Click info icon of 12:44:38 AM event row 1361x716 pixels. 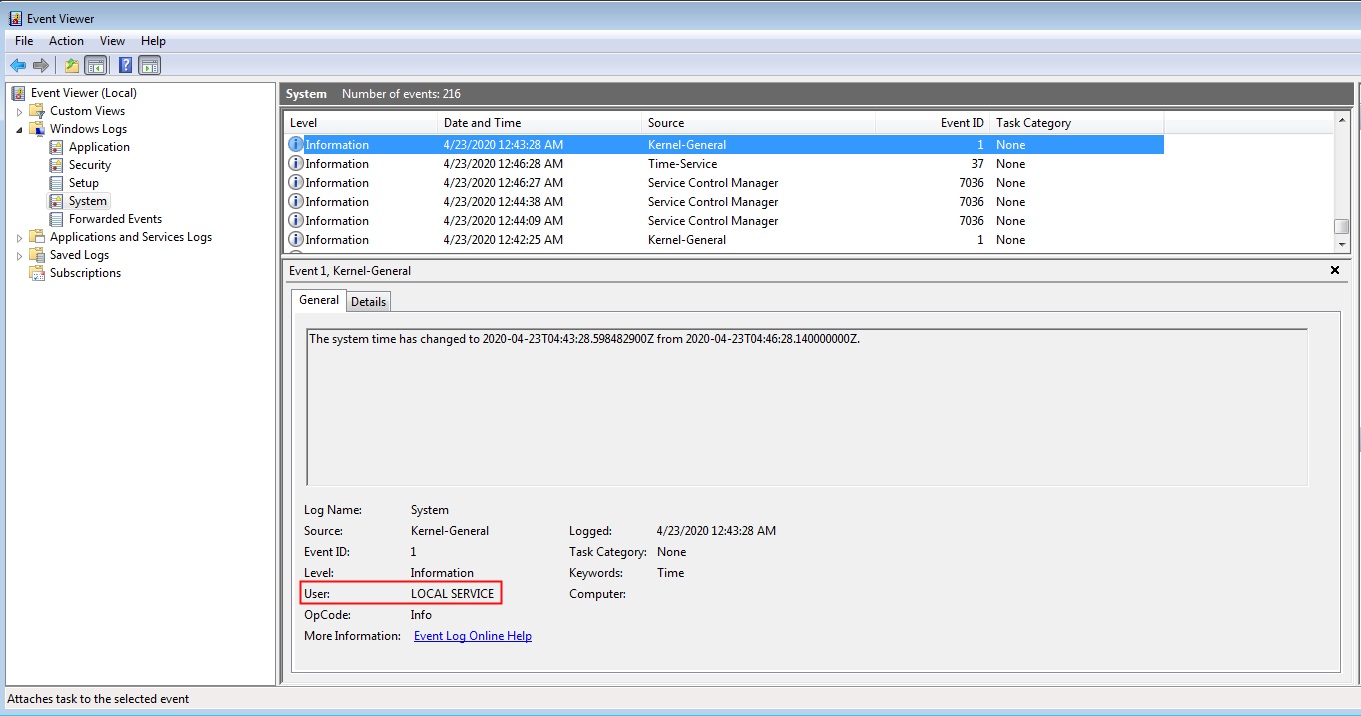pos(296,202)
